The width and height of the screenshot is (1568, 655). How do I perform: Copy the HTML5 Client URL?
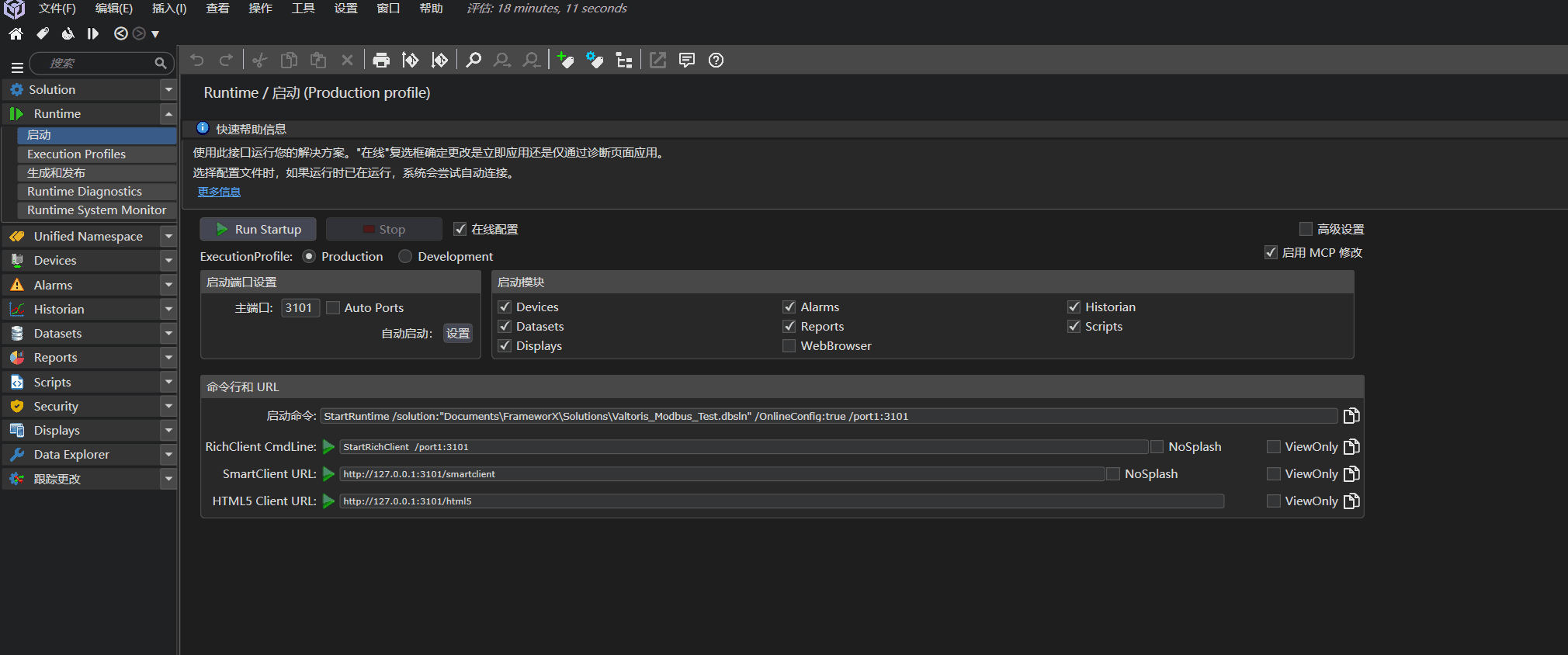[x=1351, y=501]
